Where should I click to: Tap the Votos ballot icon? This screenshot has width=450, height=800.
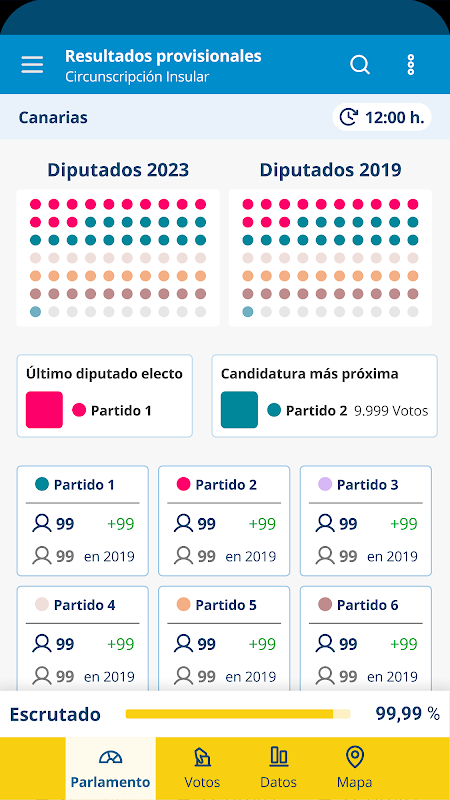pyautogui.click(x=202, y=757)
